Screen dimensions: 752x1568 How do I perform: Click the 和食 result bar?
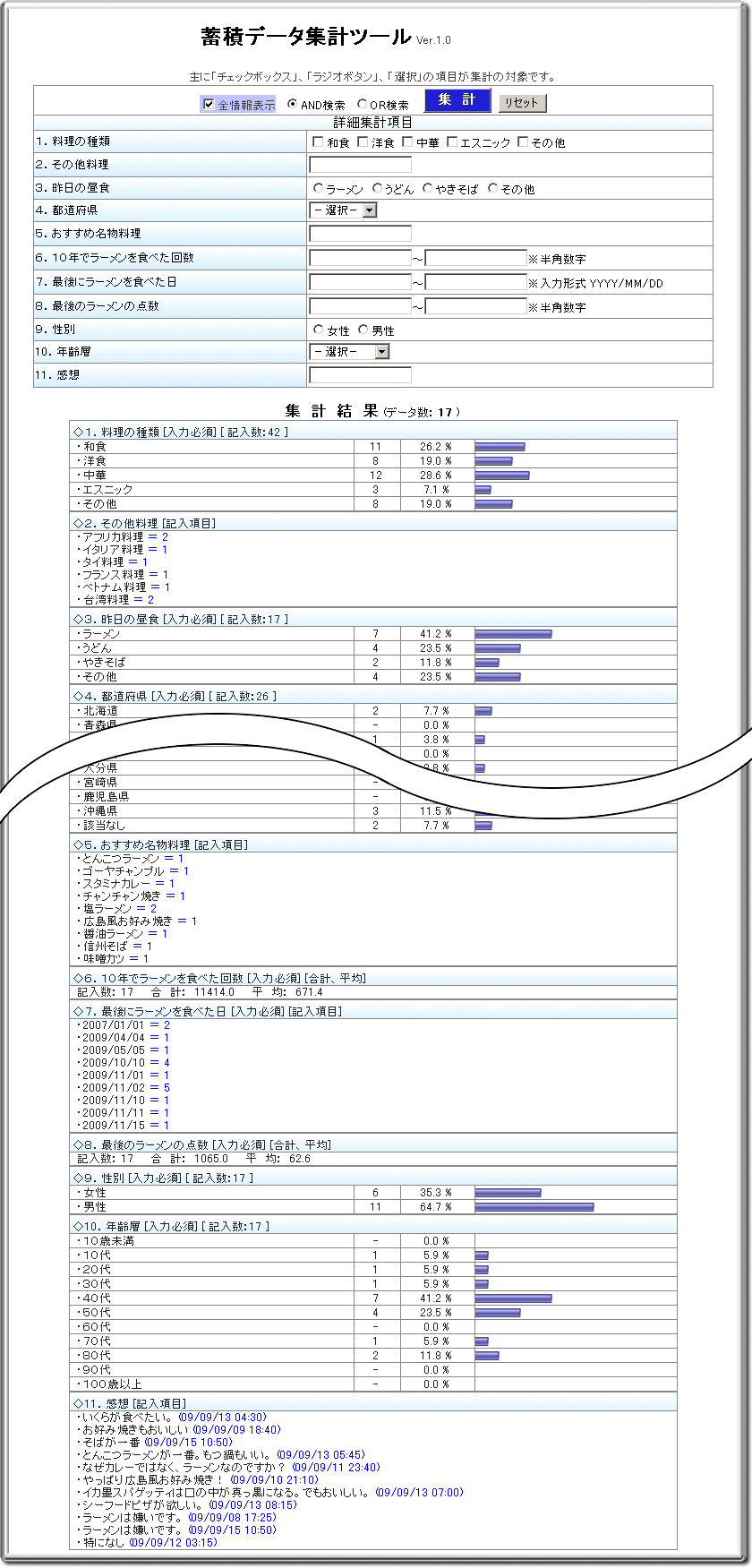click(x=500, y=446)
